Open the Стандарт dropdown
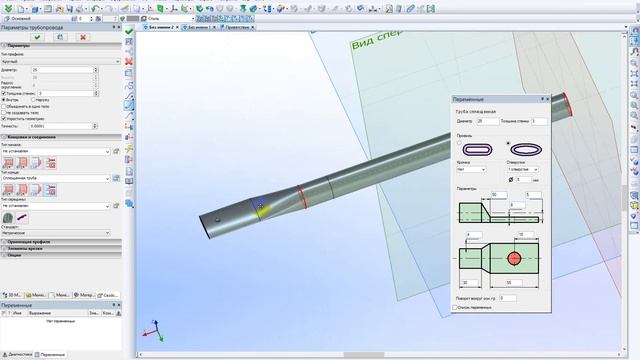The image size is (640, 360). point(56,233)
